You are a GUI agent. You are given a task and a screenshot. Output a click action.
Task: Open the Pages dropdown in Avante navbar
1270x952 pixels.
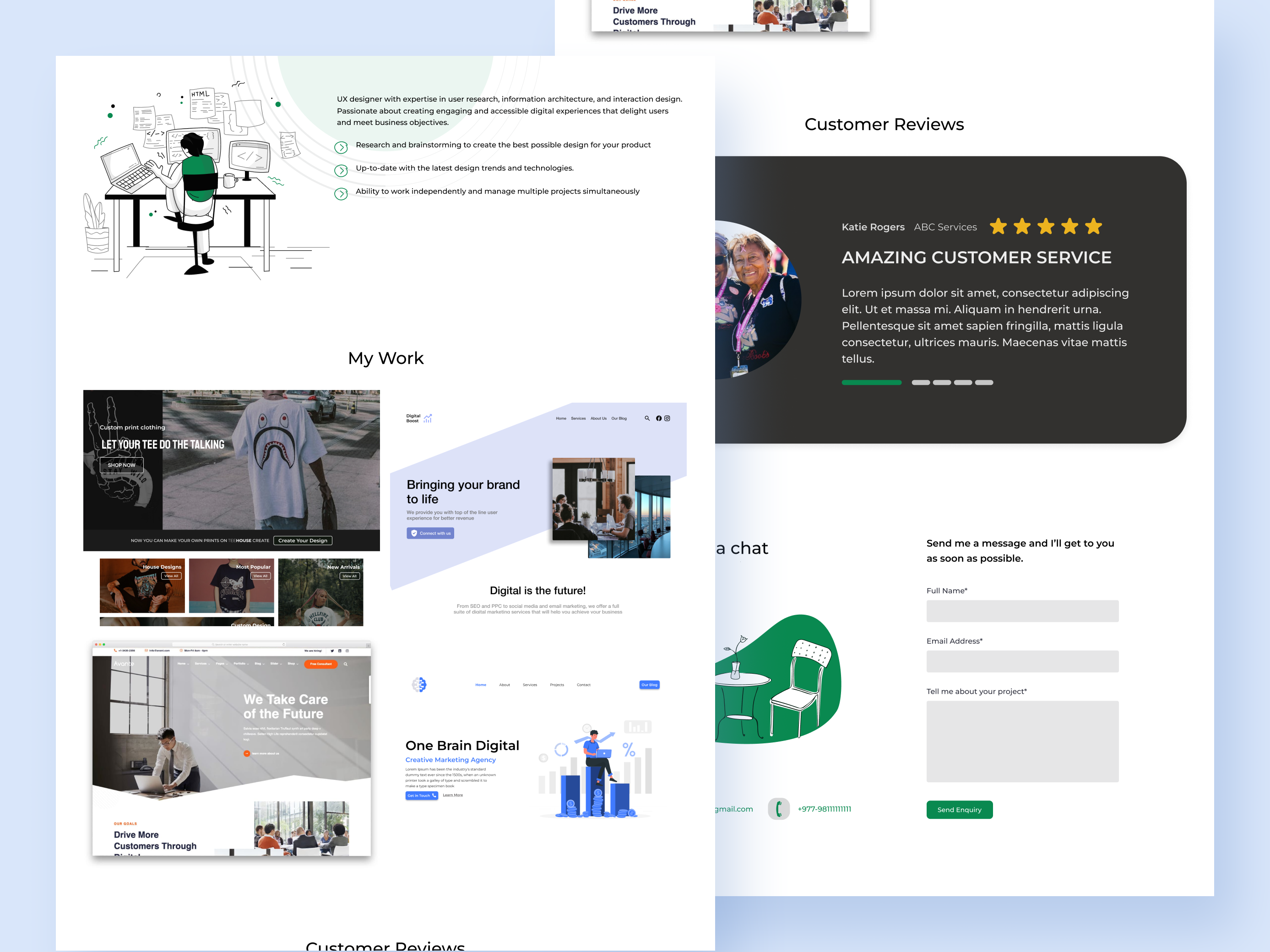tap(221, 664)
